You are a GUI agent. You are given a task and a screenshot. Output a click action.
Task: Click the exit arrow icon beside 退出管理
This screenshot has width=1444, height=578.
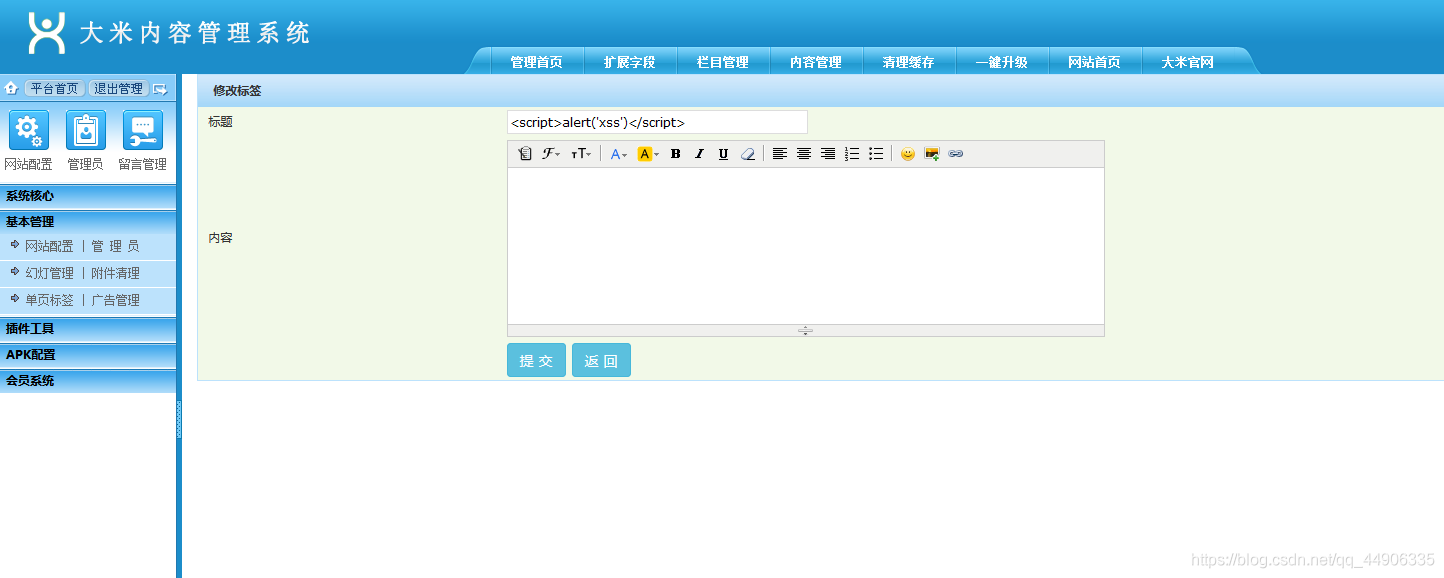[160, 89]
